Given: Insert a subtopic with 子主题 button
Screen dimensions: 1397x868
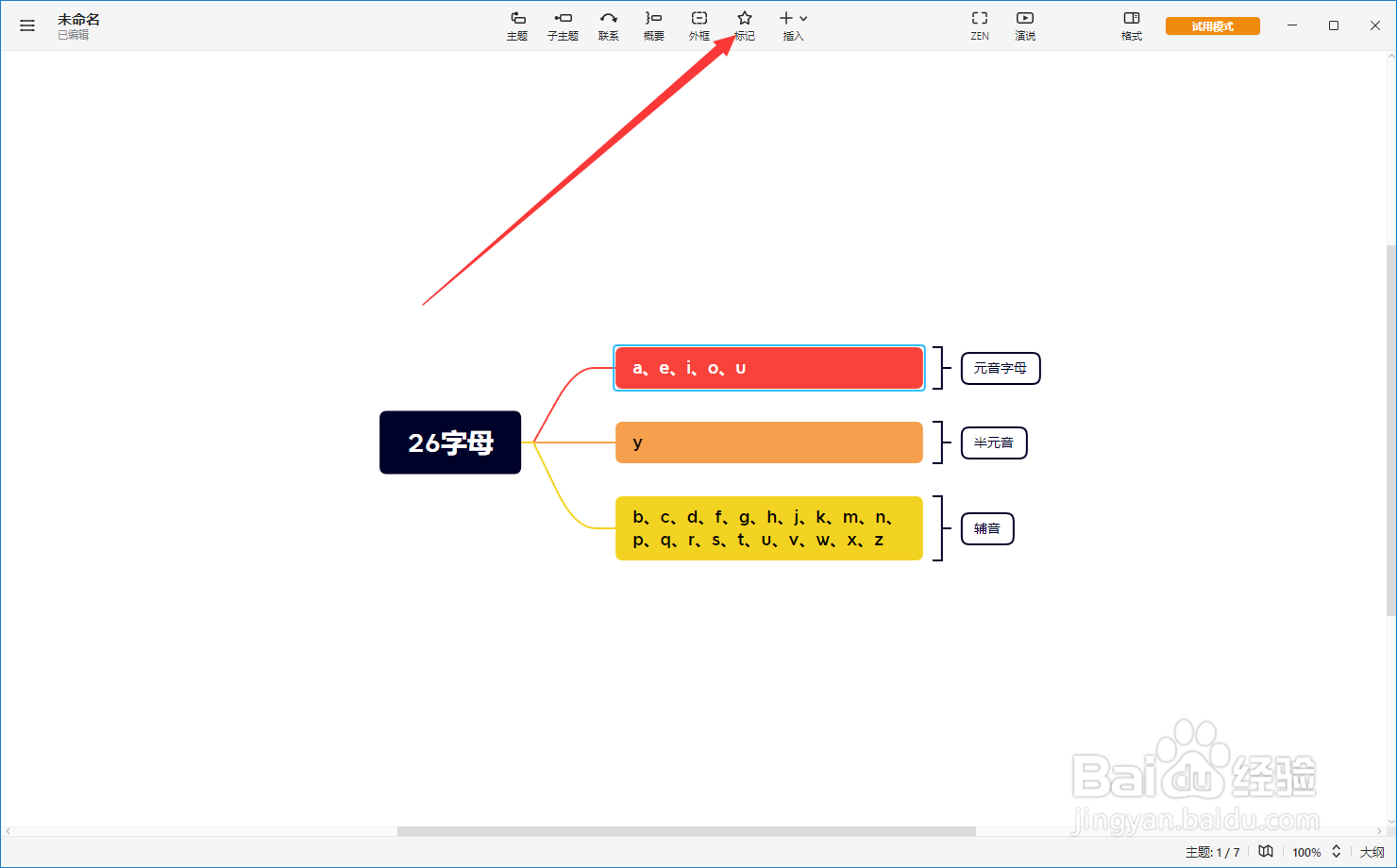Looking at the screenshot, I should pos(563,26).
